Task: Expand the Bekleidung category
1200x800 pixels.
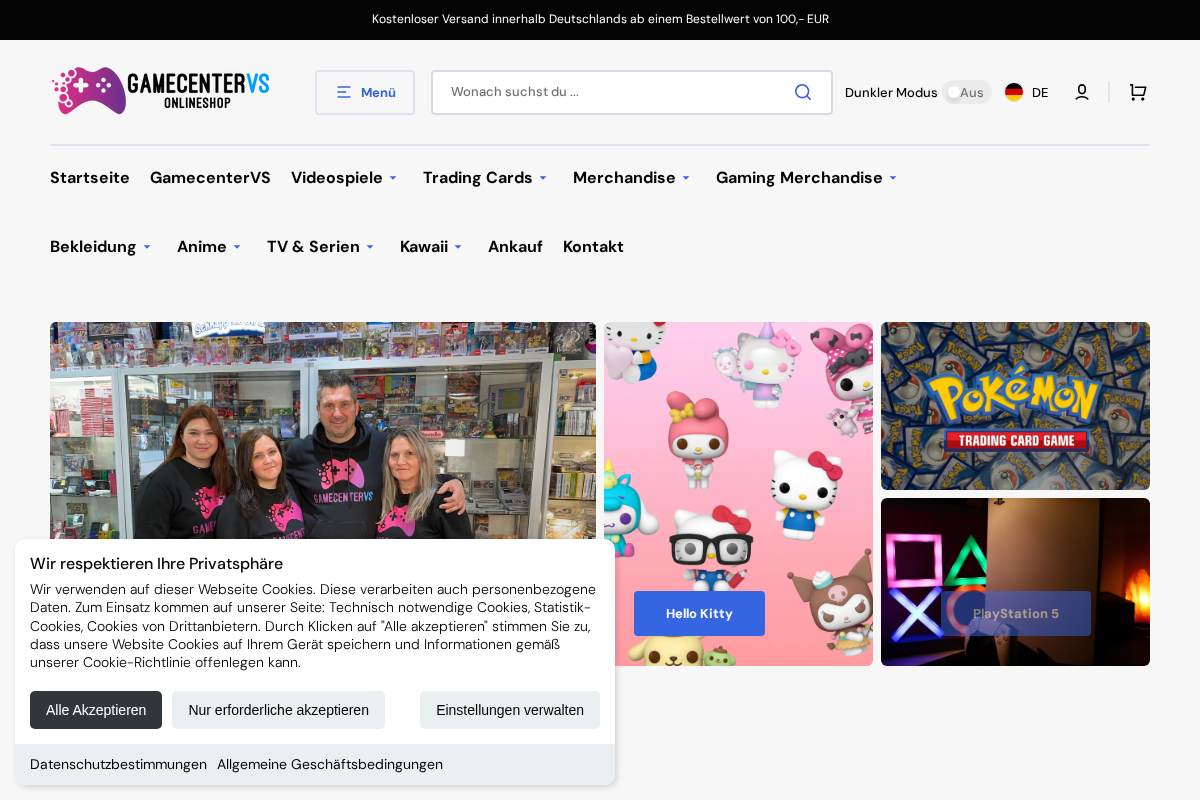Action: pyautogui.click(x=100, y=246)
